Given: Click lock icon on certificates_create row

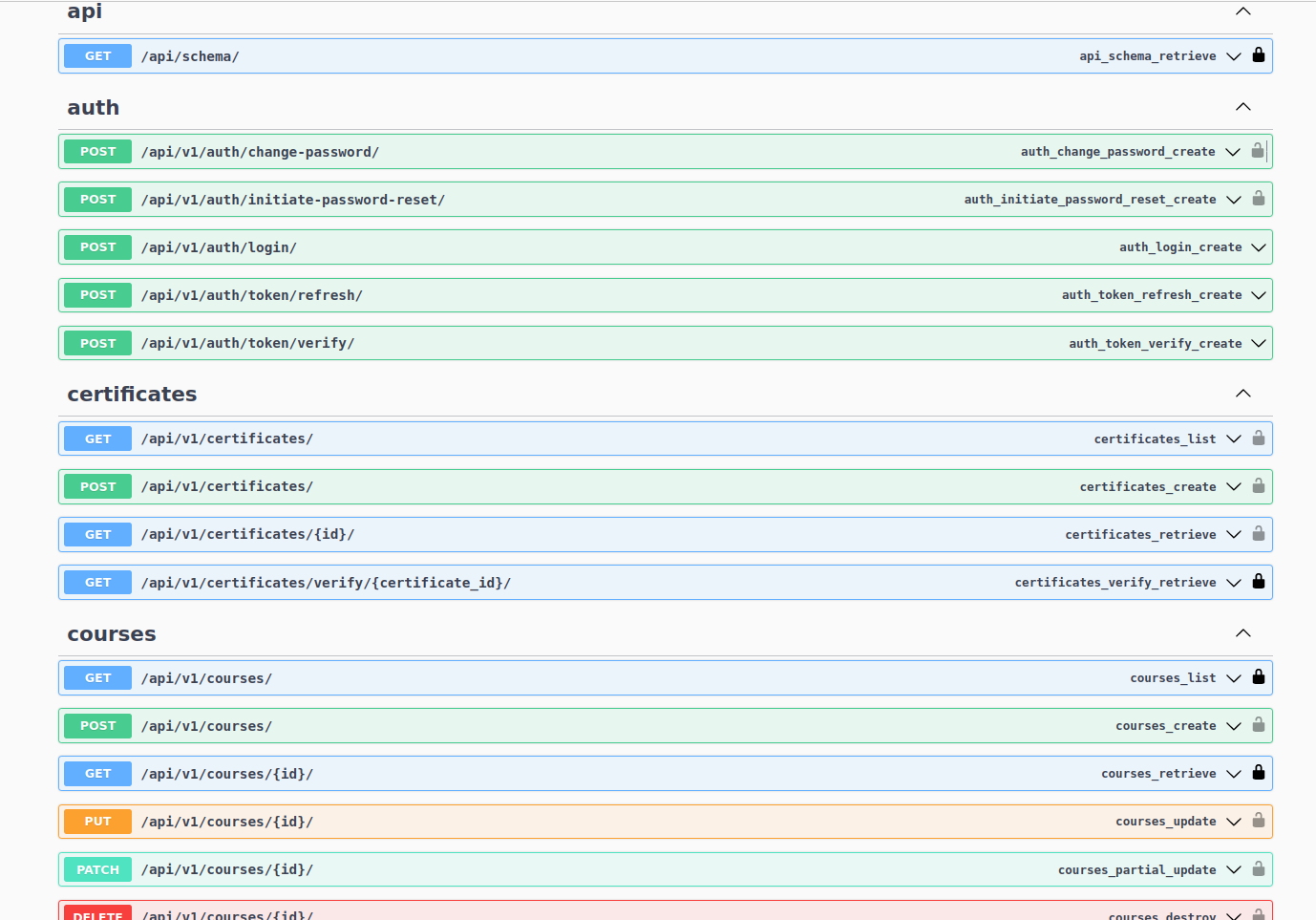Looking at the screenshot, I should [x=1259, y=486].
